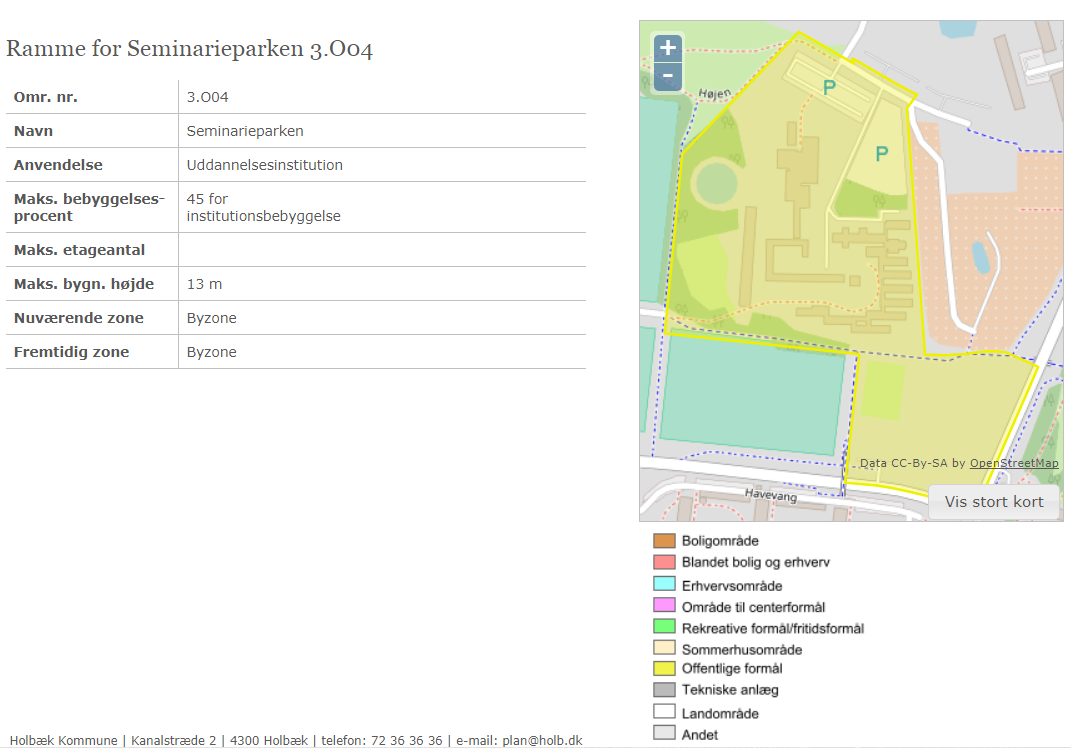
Task: Click the lower-right parking P symbol on map
Action: tap(881, 154)
